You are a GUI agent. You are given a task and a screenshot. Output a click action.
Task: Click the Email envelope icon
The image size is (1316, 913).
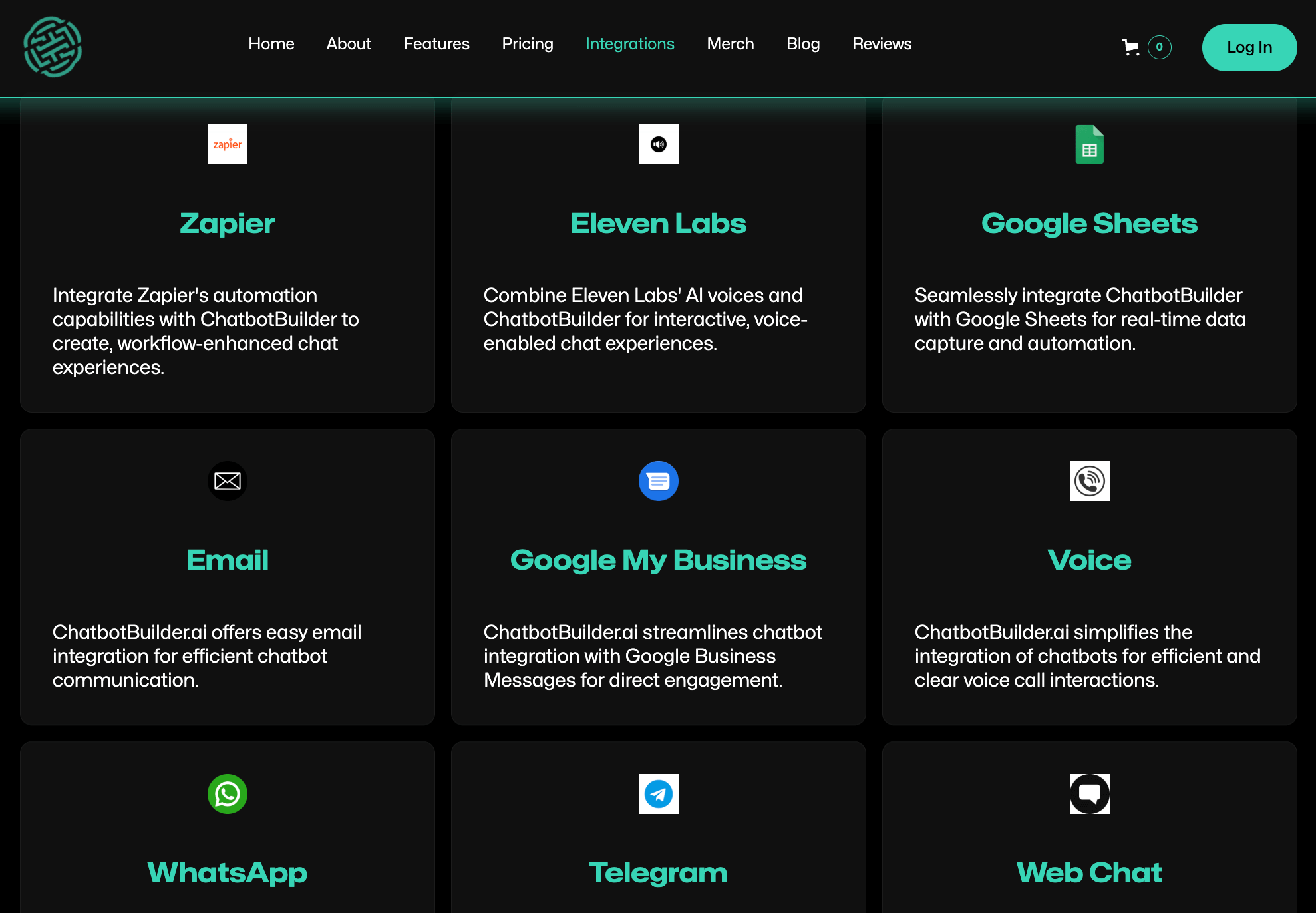tap(227, 481)
